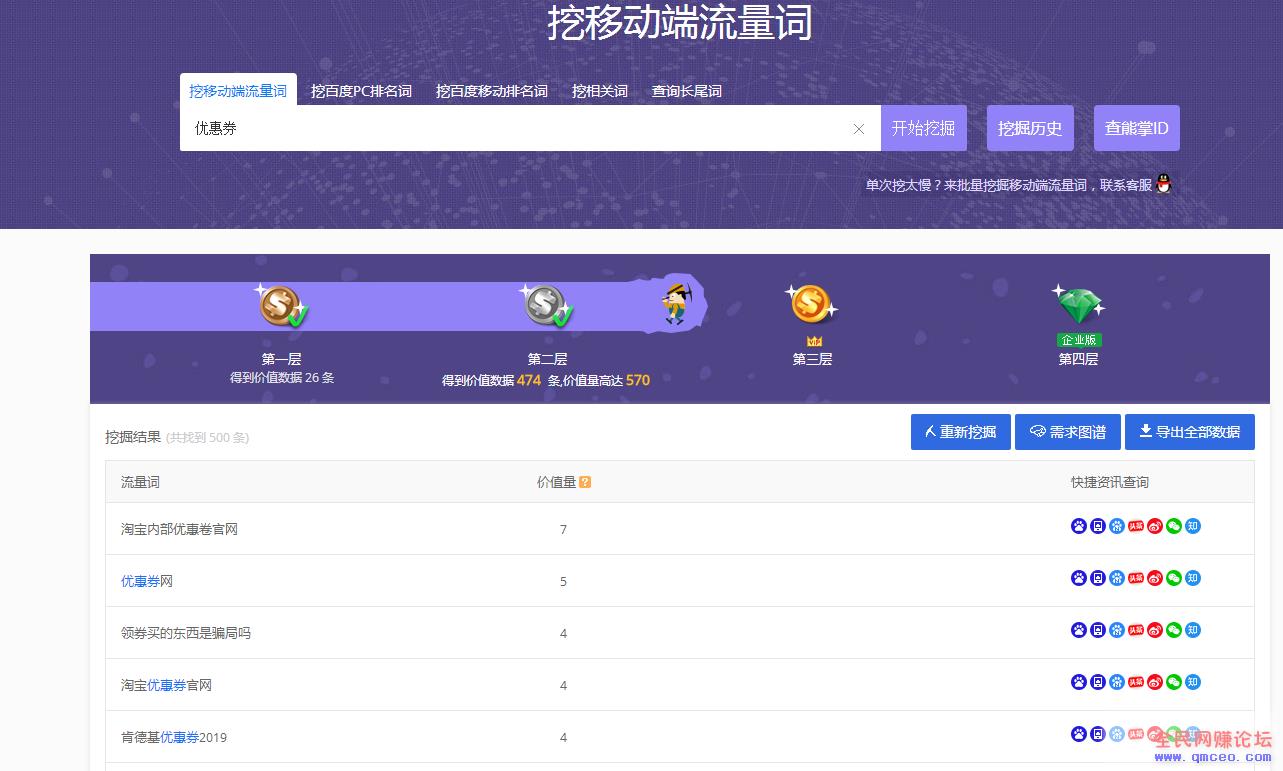Open Zhihu icon in 淘宝优惠券官网 row
The height and width of the screenshot is (771, 1283).
pos(1192,682)
